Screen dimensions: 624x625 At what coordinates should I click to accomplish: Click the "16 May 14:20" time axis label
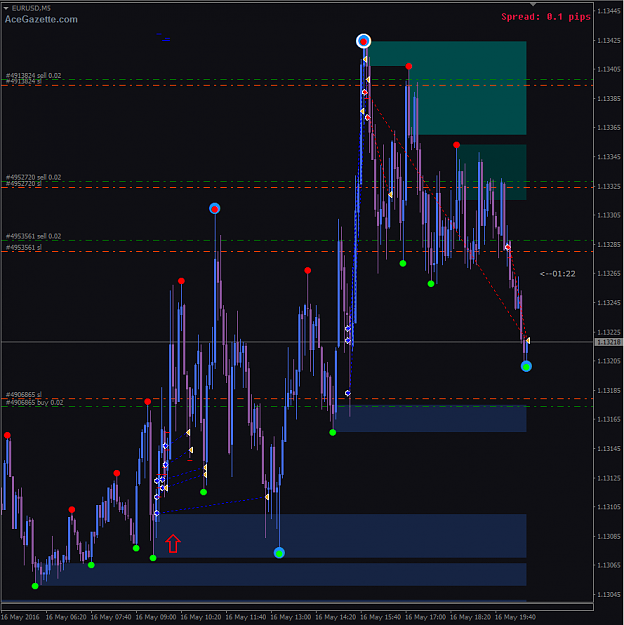(336, 617)
